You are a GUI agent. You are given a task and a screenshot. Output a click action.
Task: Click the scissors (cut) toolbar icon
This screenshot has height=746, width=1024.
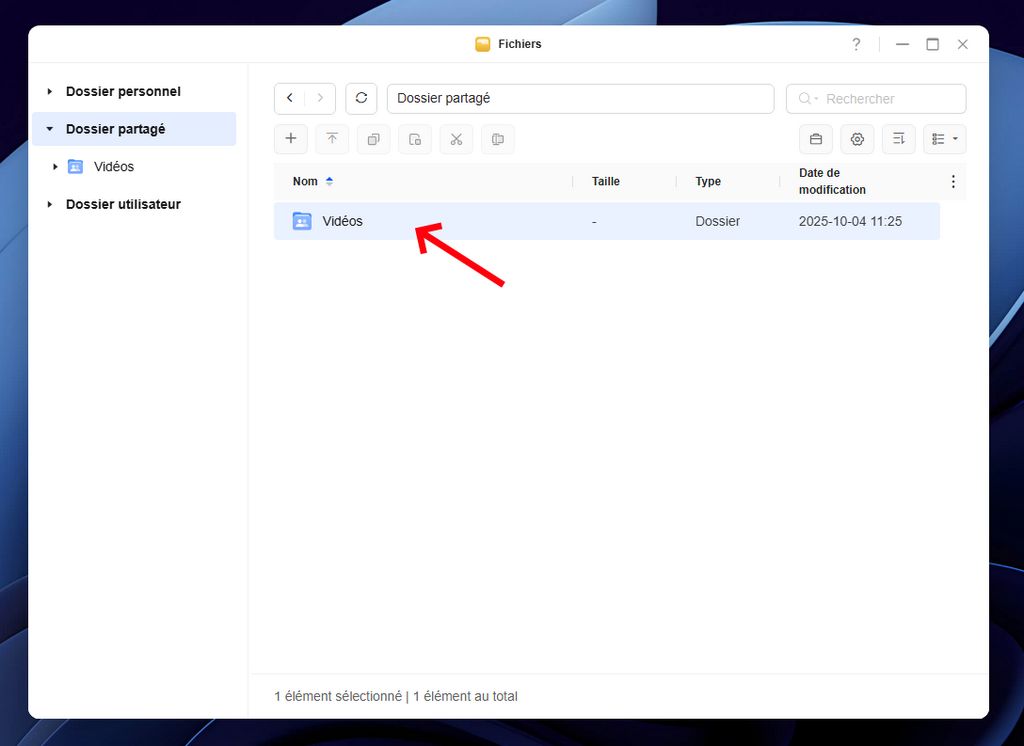pyautogui.click(x=456, y=139)
